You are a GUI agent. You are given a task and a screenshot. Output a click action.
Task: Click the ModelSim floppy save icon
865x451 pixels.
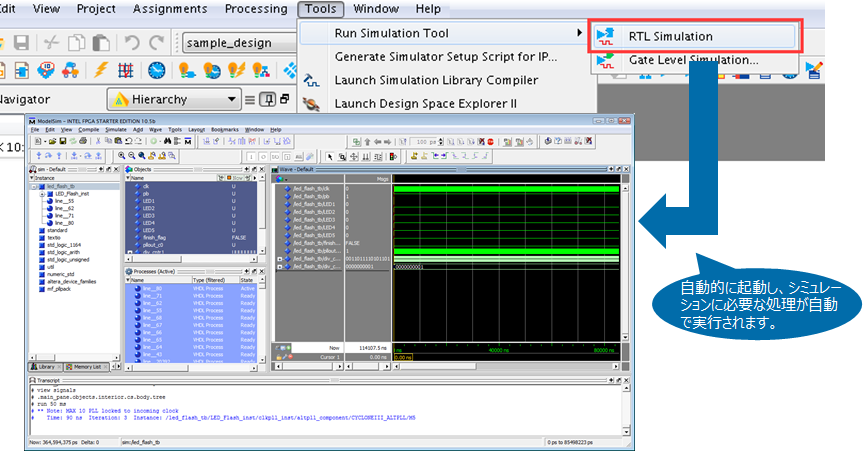62,142
